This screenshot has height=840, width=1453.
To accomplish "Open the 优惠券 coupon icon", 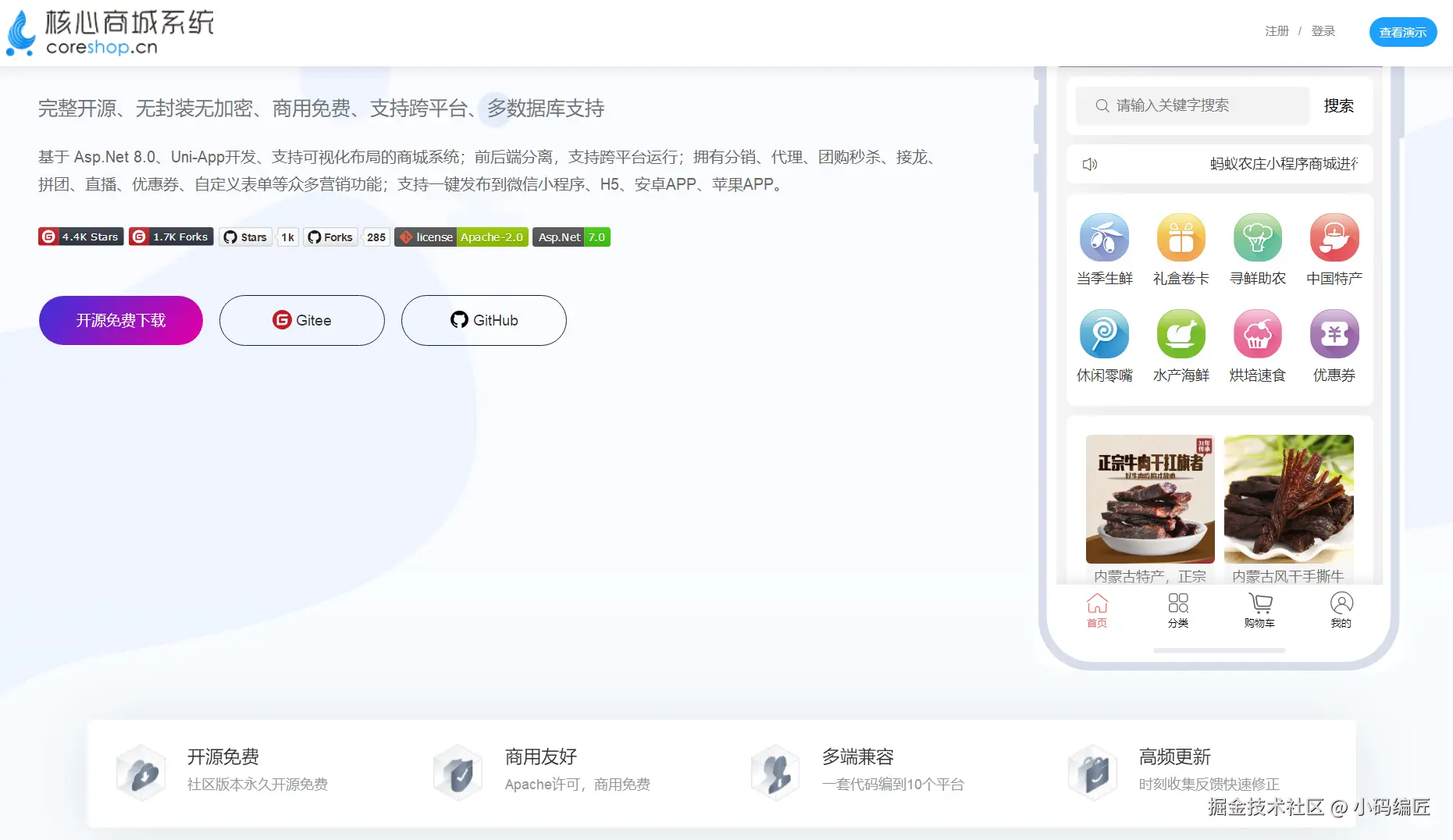I will (x=1334, y=334).
